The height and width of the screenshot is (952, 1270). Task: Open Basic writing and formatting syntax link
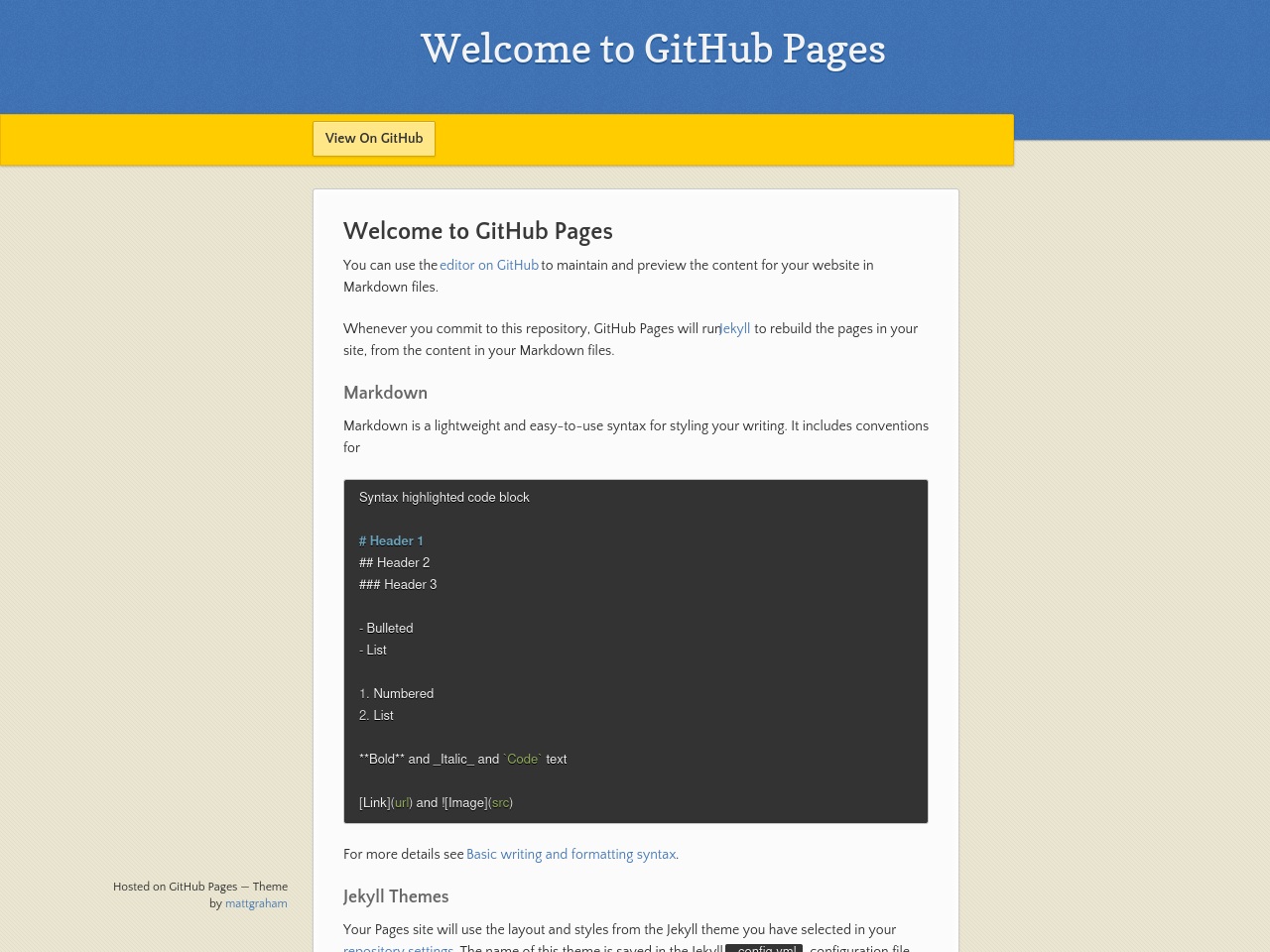[571, 855]
